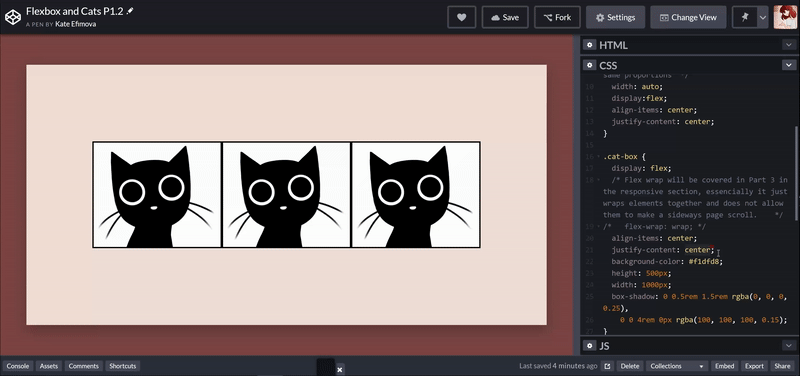Click the 'flex-wrap: wrap;' commented line
This screenshot has width=800, height=376.
[655, 227]
